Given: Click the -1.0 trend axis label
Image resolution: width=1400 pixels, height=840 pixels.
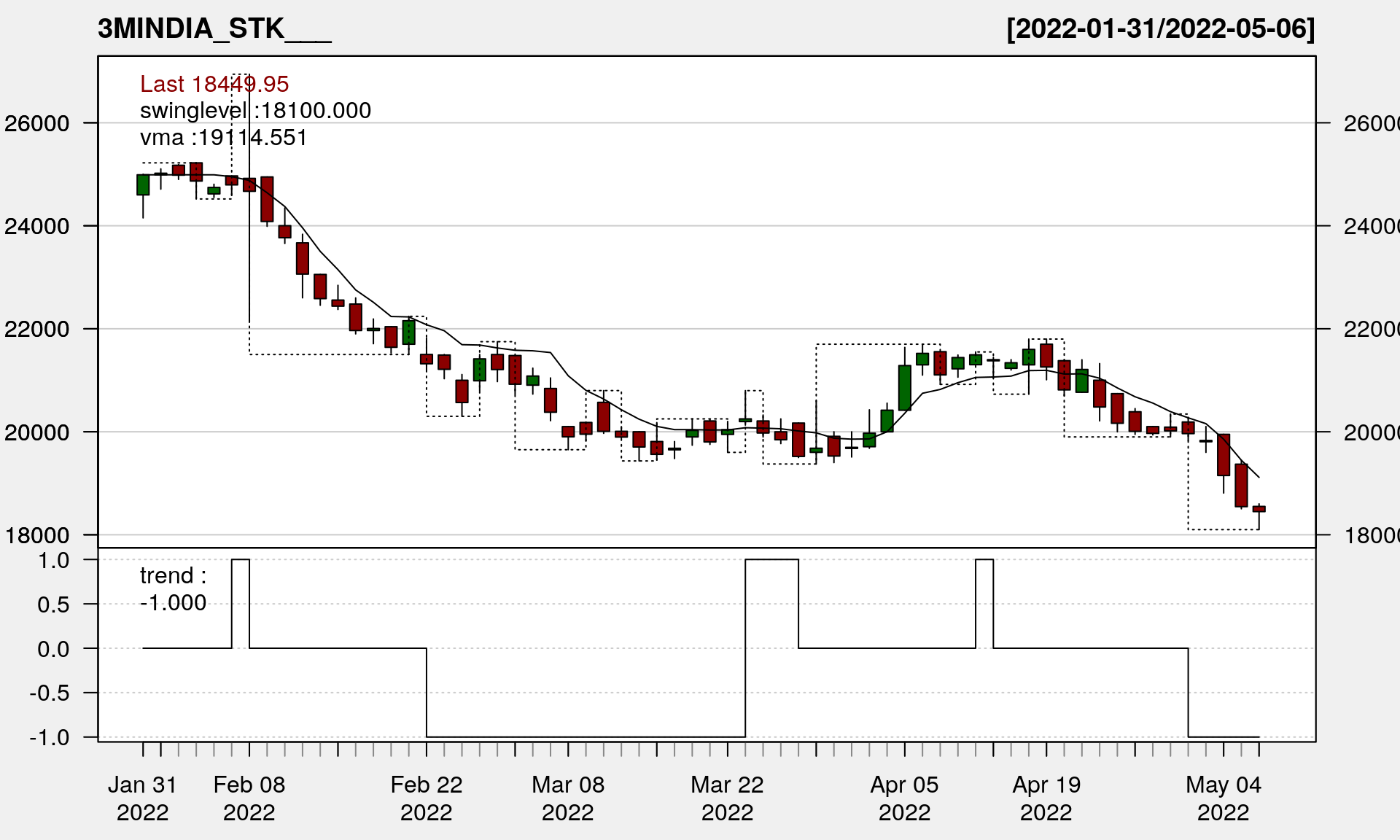Looking at the screenshot, I should 50,737.
